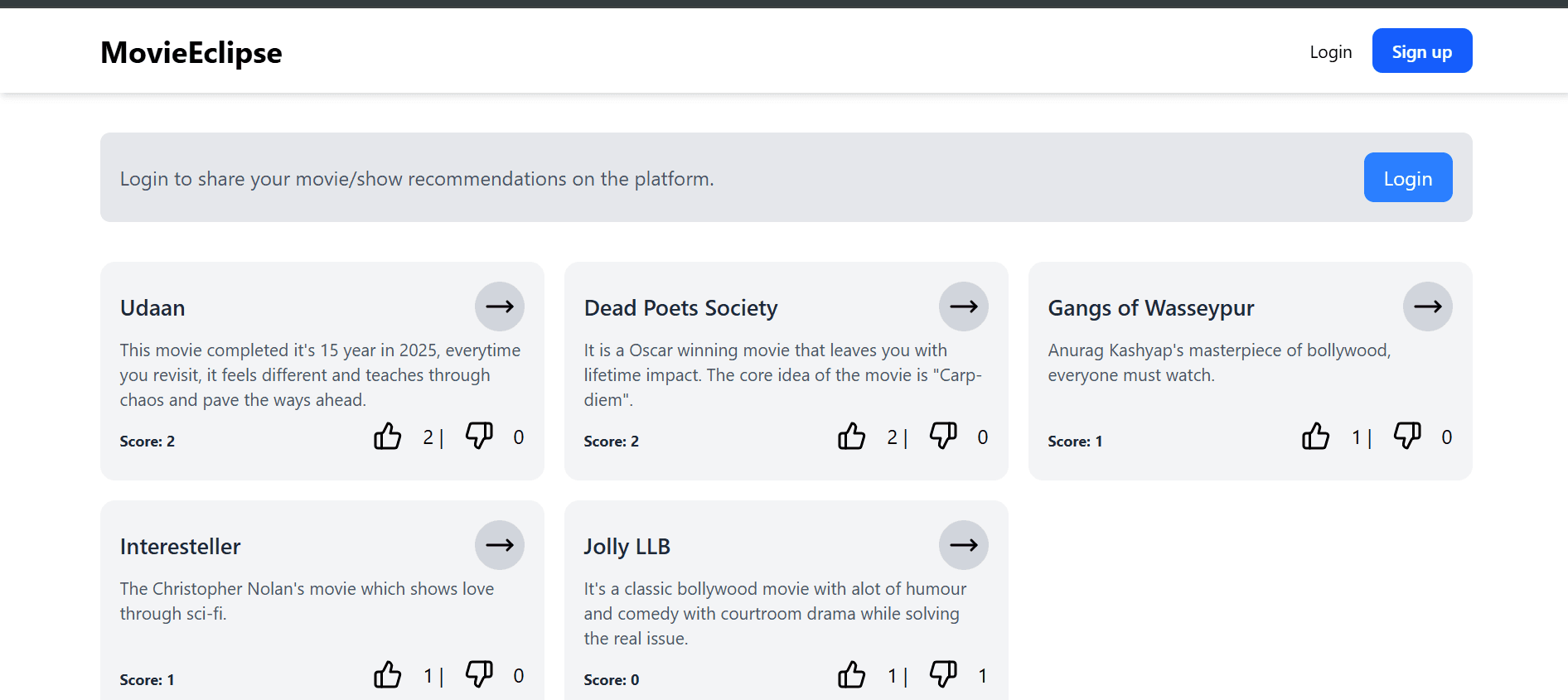Screen dimensions: 1568x700
Task: Dislike Dead Poets Society with thumbs-down
Action: (943, 436)
